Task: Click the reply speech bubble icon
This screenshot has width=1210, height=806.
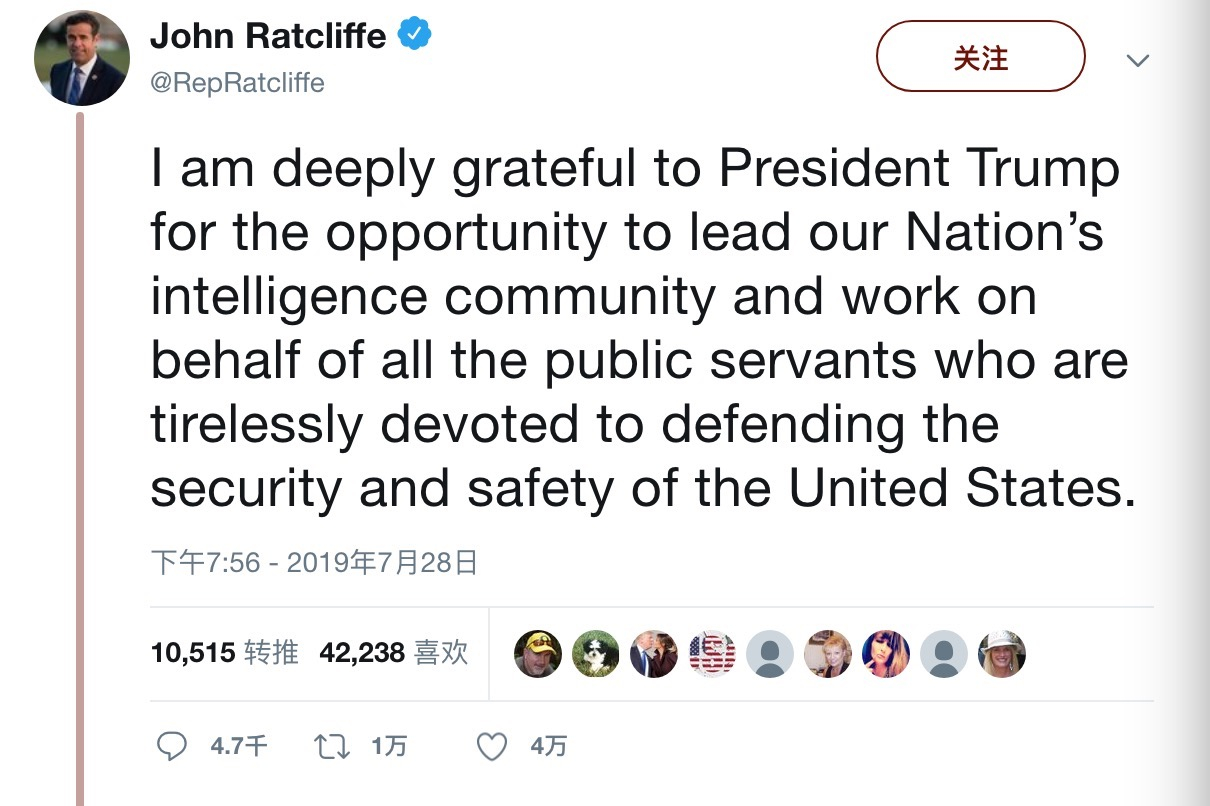Action: tap(174, 746)
